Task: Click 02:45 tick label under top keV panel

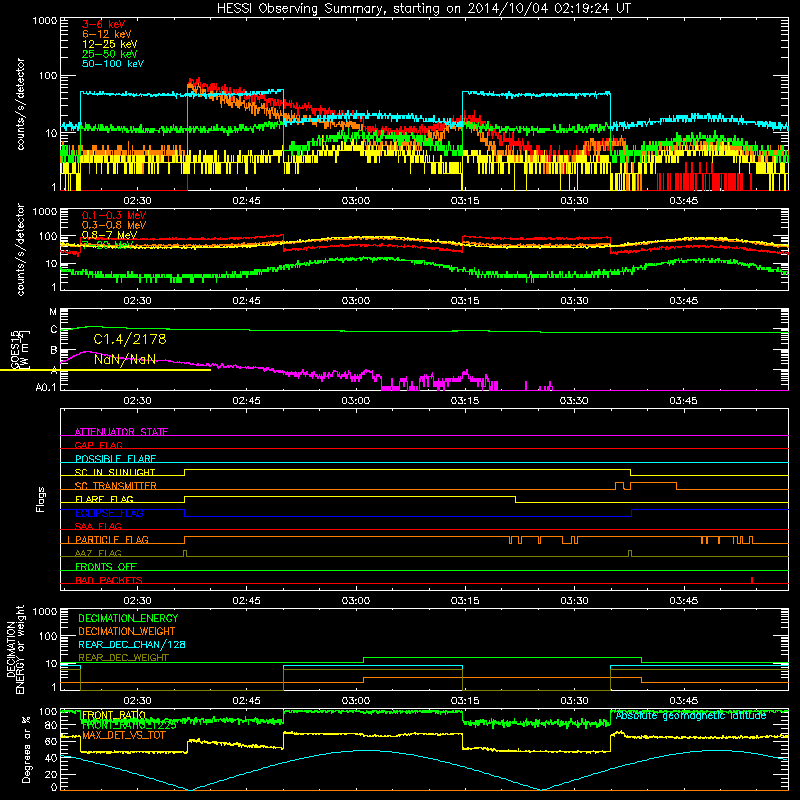Action: click(x=246, y=201)
